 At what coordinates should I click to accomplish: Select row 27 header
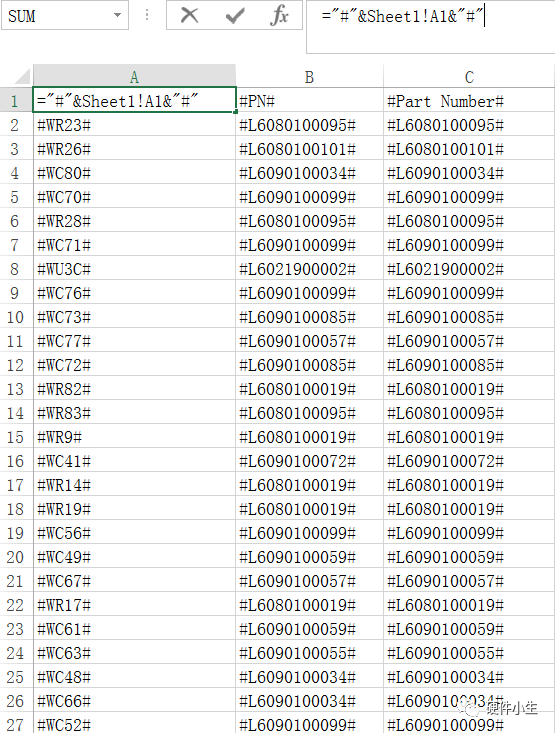(16, 724)
